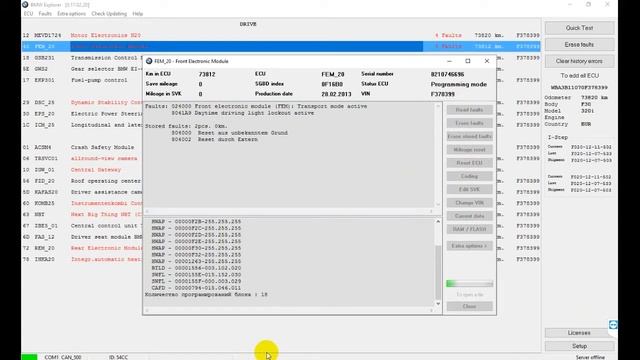The image size is (640, 360).
Task: Expand the Extra options > button
Action: click(x=469, y=246)
